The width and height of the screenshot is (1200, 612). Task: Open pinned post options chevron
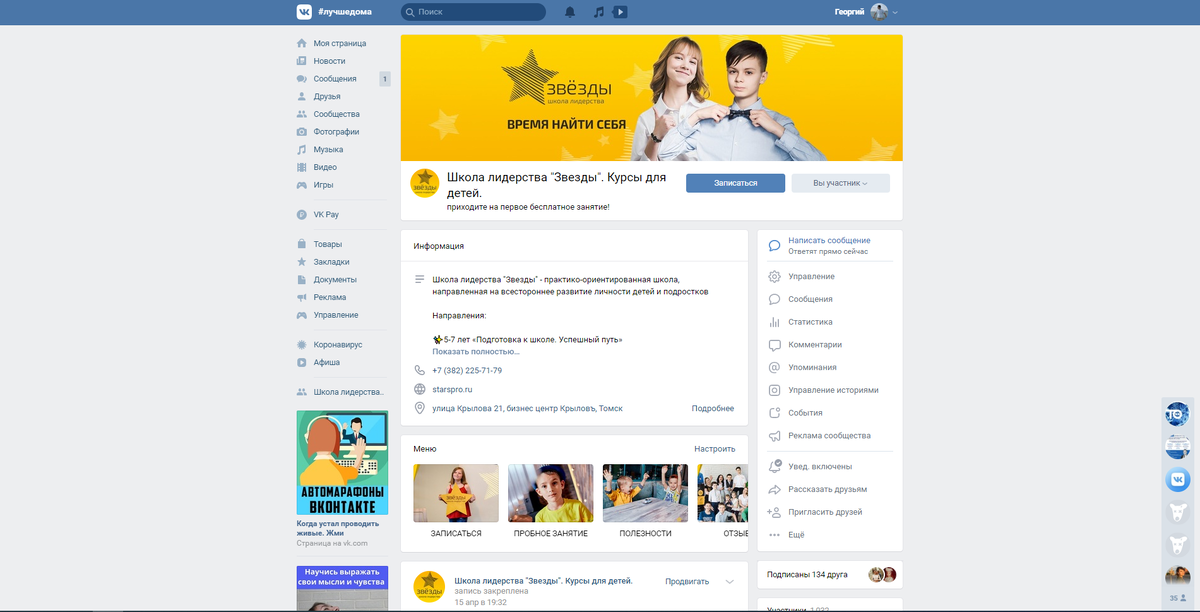[730, 581]
